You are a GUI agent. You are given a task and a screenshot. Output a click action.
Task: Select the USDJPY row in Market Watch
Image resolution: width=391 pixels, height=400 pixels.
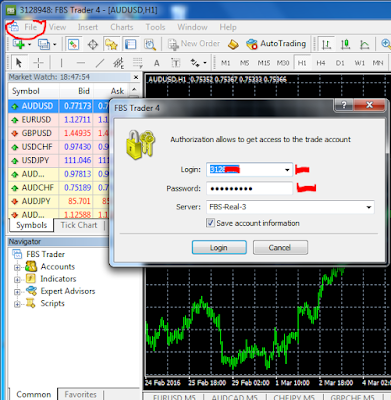(x=59, y=160)
